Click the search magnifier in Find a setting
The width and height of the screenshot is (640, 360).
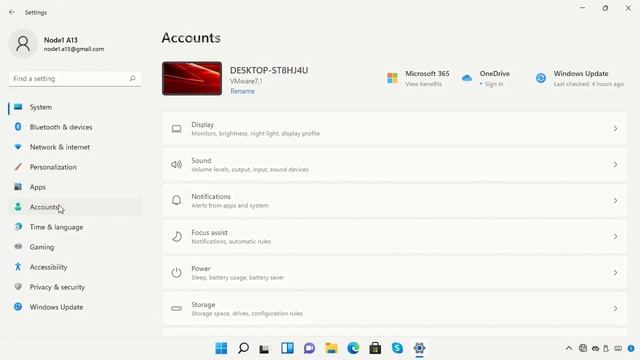132,78
